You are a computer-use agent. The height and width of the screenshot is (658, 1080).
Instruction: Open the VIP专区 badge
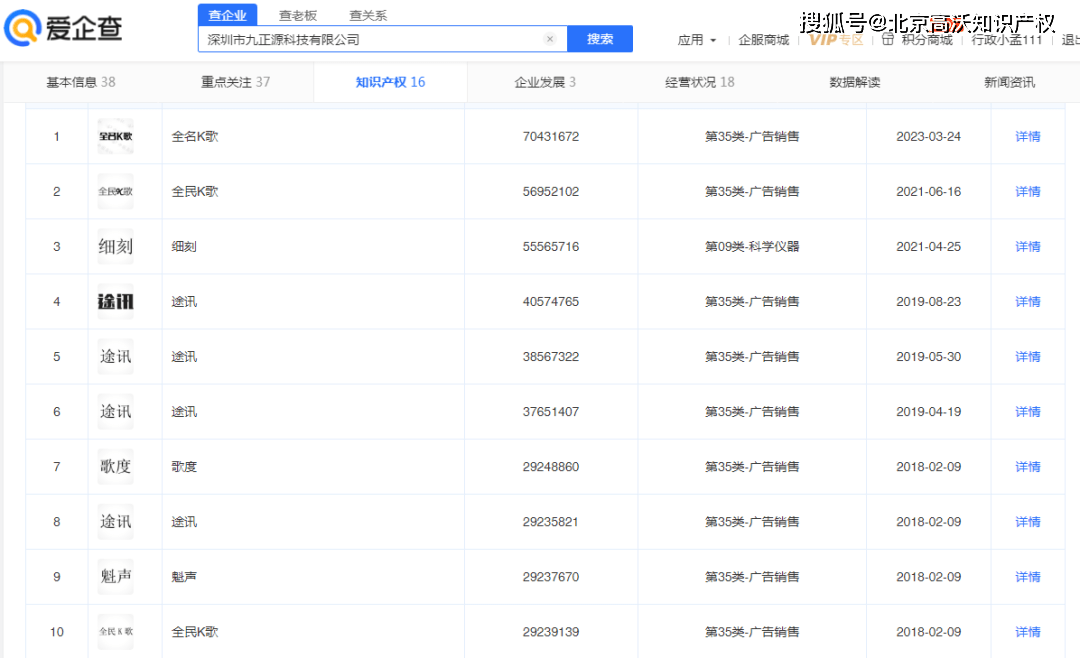(836, 39)
